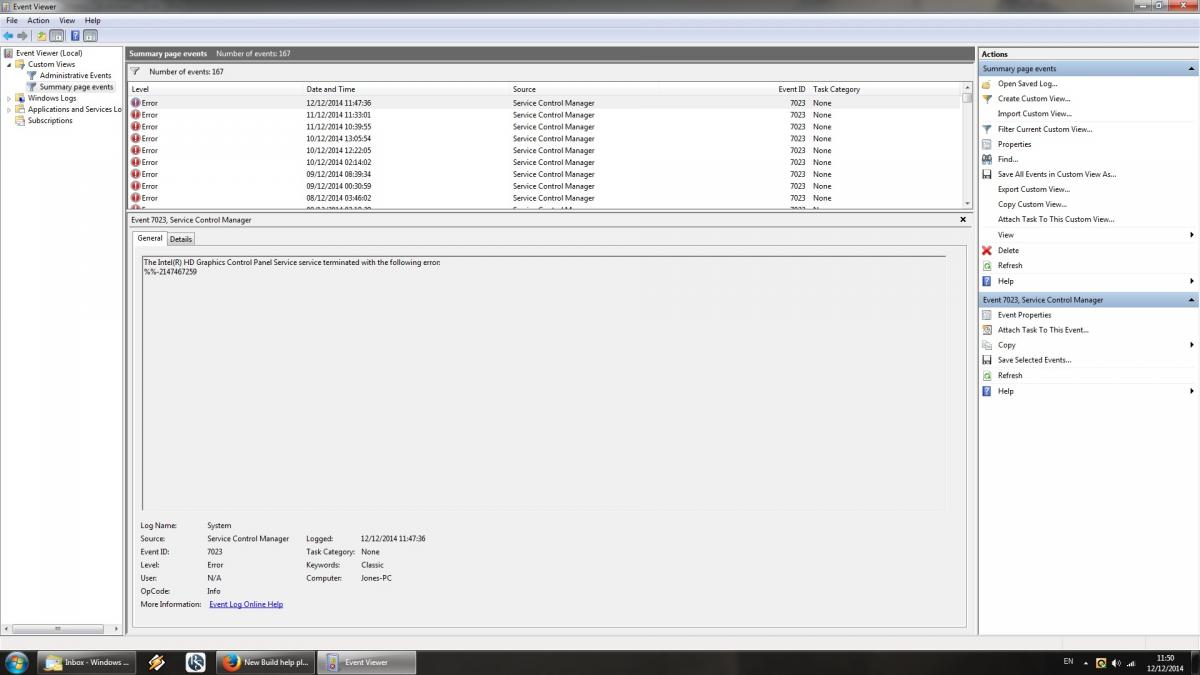This screenshot has width=1200, height=675.
Task: Select error event dated 08/12/2014 03:46:02
Action: (545, 198)
